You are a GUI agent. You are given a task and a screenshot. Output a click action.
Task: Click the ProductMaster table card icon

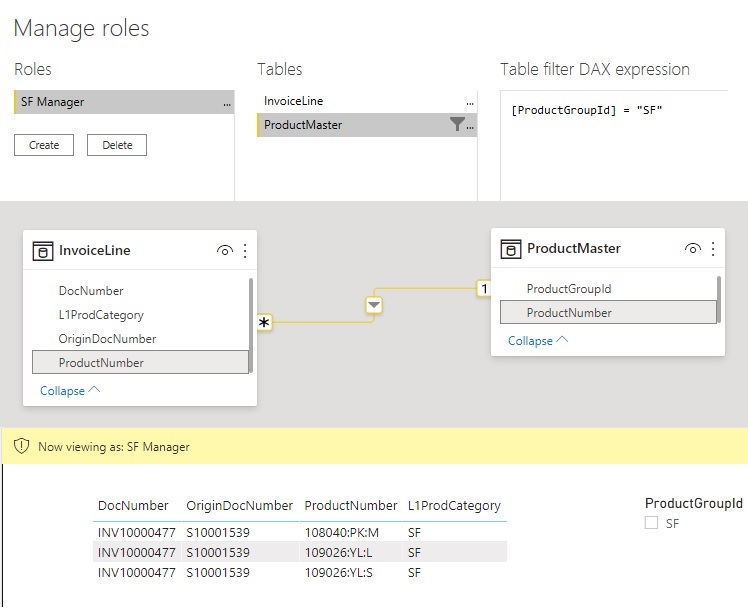(x=510, y=249)
